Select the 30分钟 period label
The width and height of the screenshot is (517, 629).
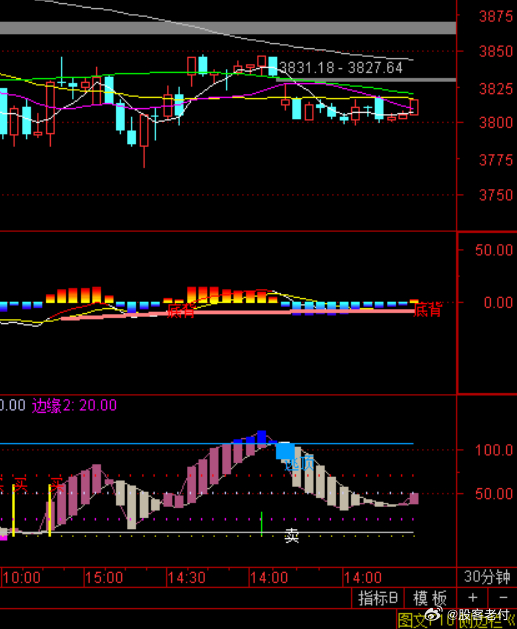pos(487,577)
